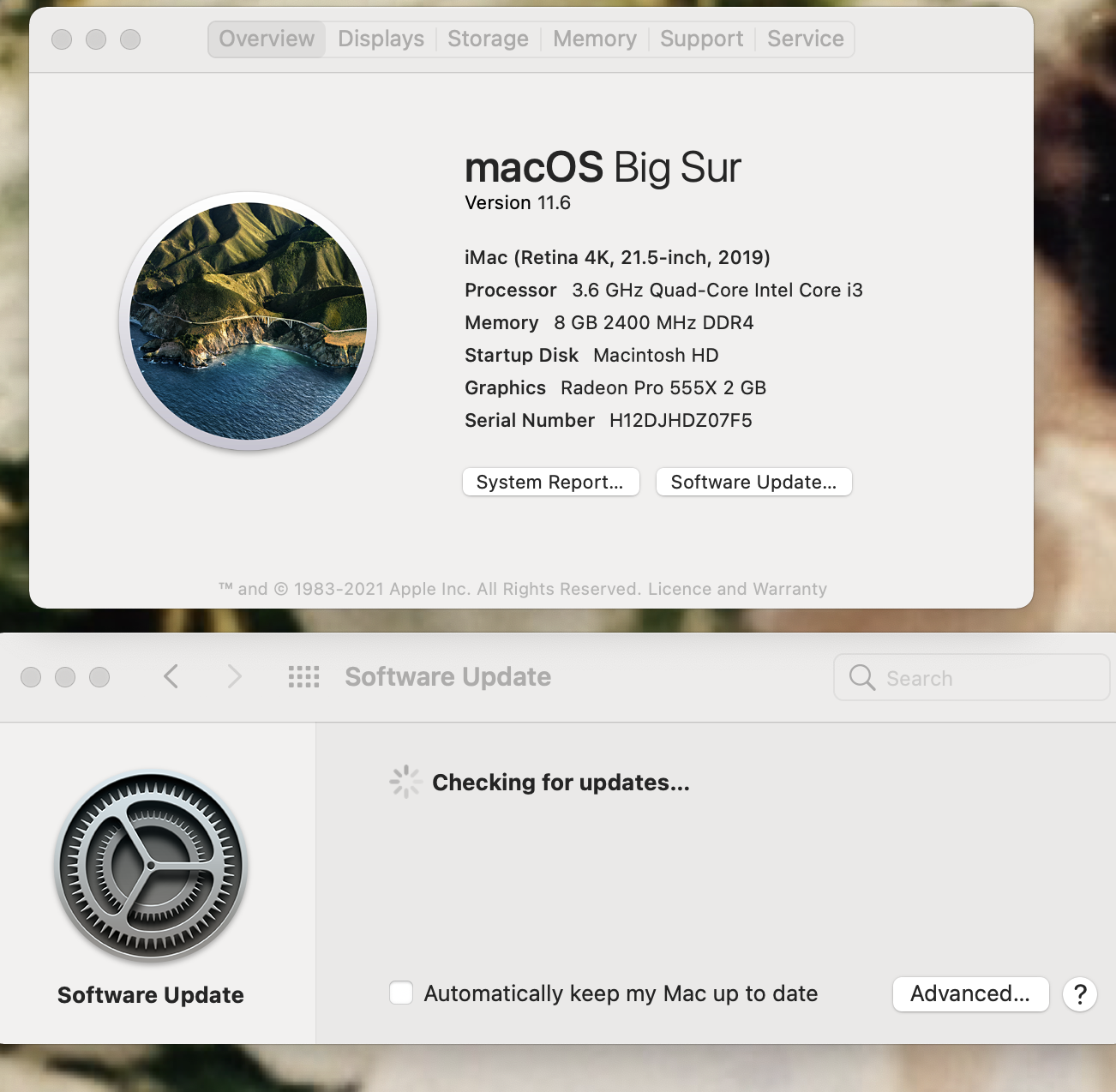Click the magnifying glass search icon
The image size is (1116, 1092).
(861, 678)
